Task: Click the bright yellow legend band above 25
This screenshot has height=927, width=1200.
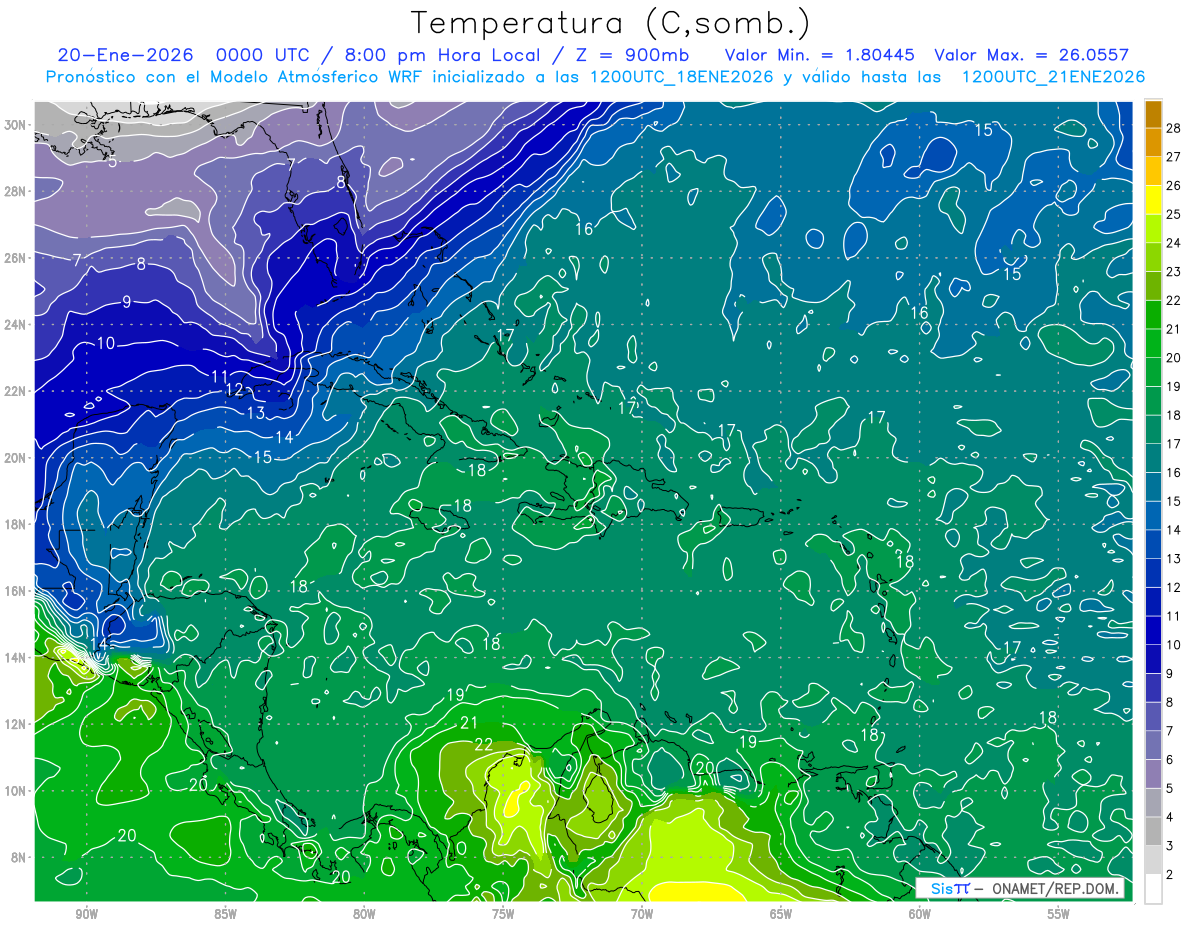Action: (x=1153, y=199)
